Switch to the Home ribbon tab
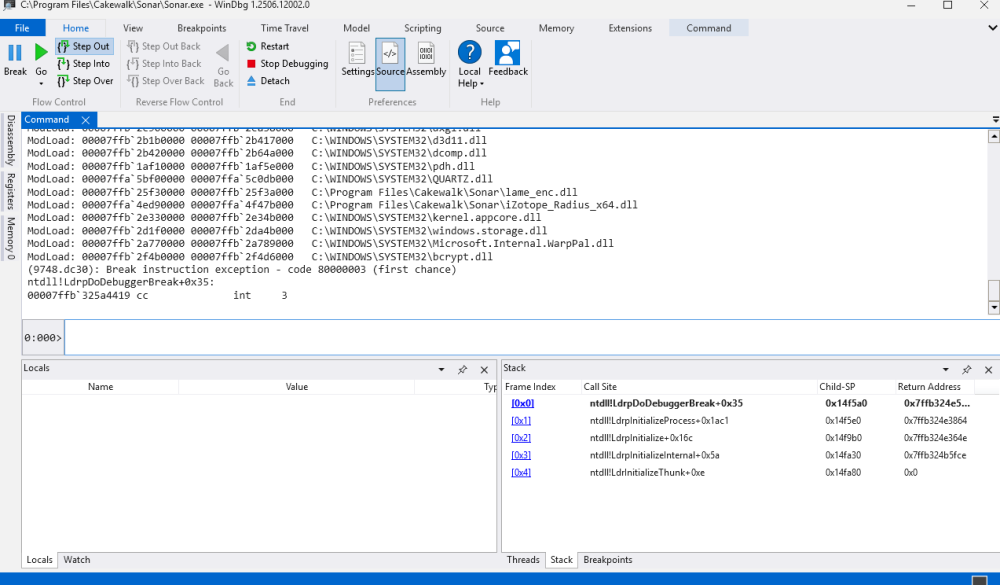Image resolution: width=1000 pixels, height=585 pixels. (75, 28)
